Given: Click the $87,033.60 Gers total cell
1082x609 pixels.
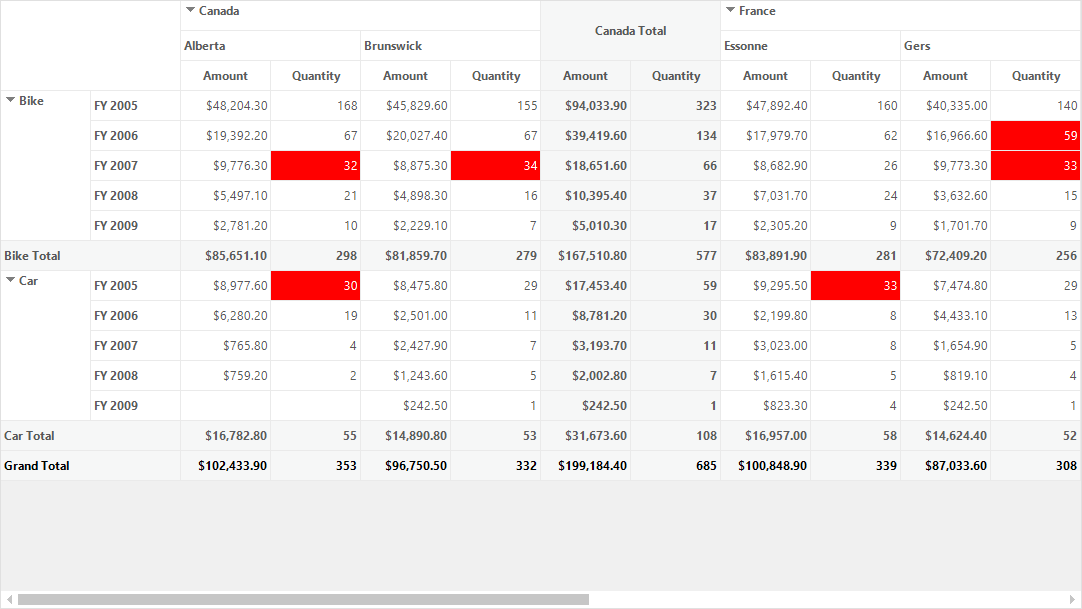Looking at the screenshot, I should [x=946, y=466].
